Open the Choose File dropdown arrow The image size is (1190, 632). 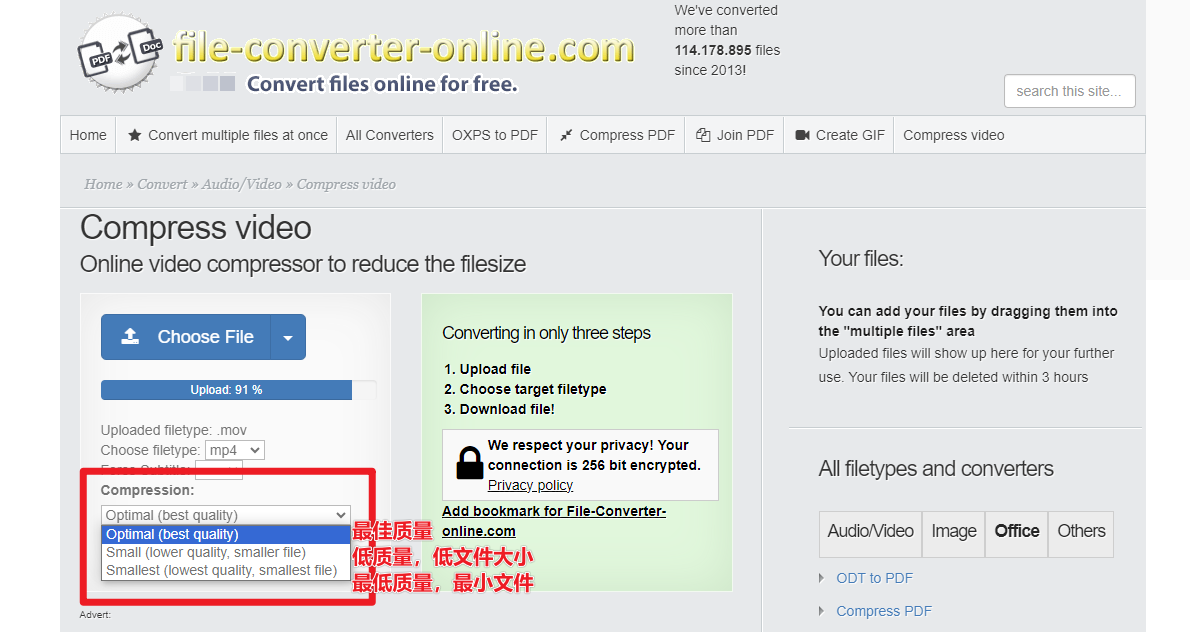point(288,337)
